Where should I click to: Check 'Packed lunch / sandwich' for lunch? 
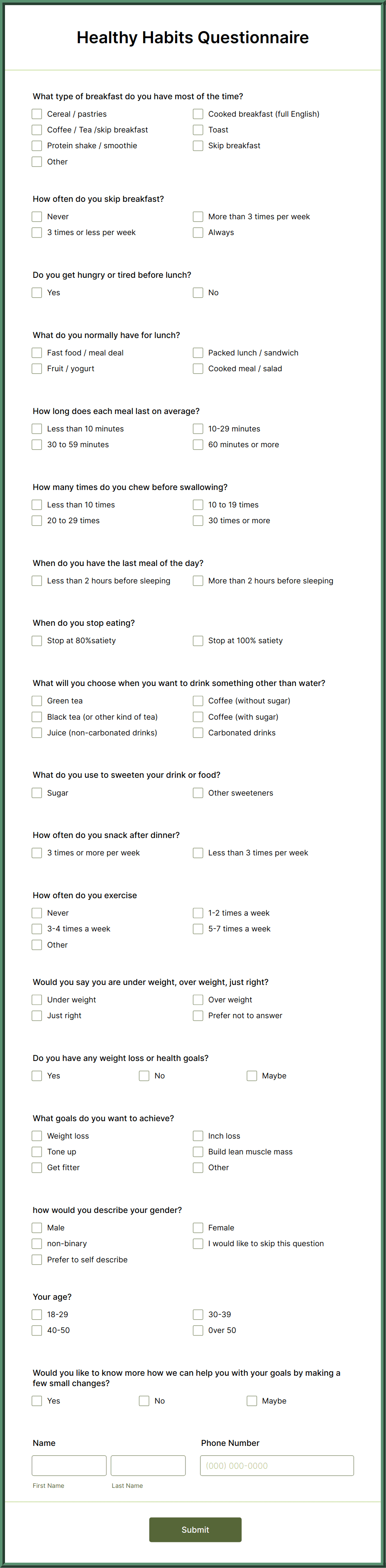coord(198,353)
